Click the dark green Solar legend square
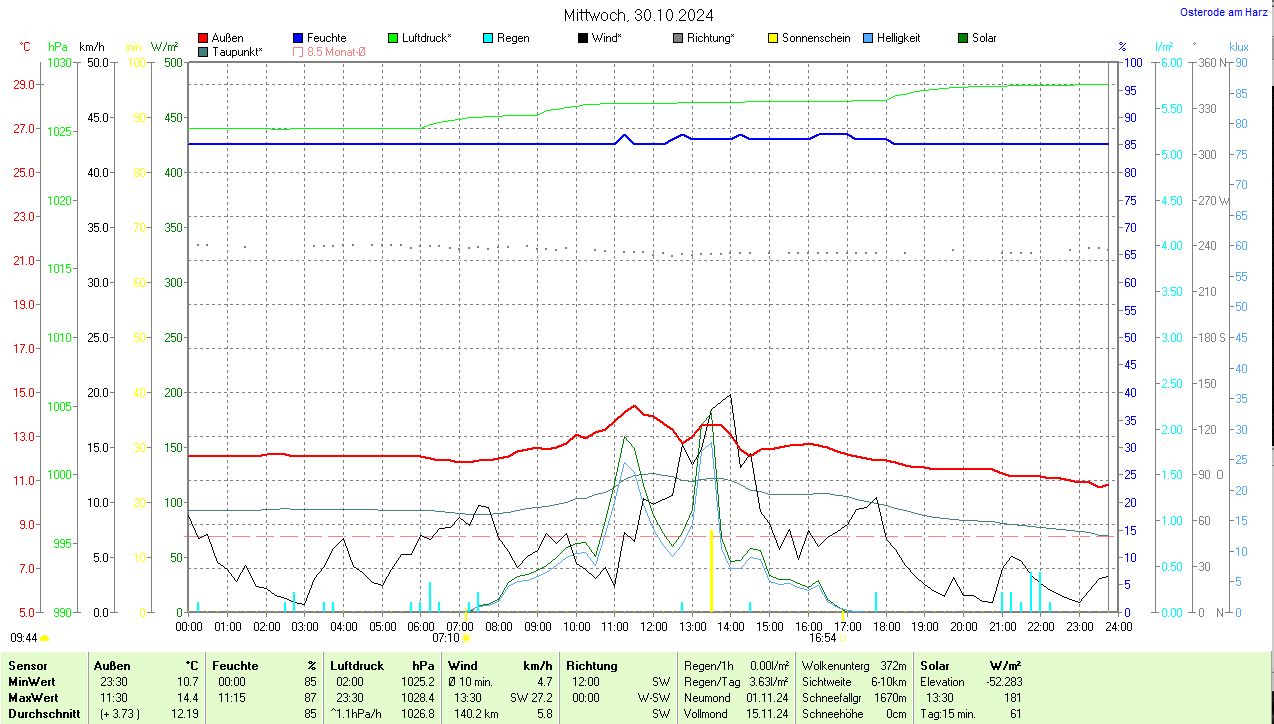The height and width of the screenshot is (724, 1274). [963, 38]
